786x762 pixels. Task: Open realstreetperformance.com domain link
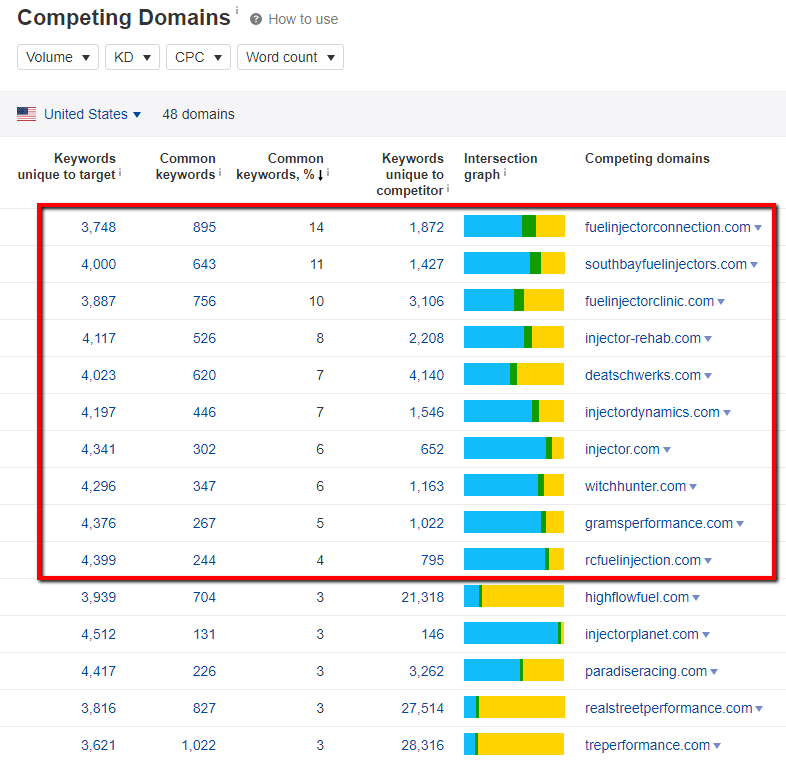[669, 708]
